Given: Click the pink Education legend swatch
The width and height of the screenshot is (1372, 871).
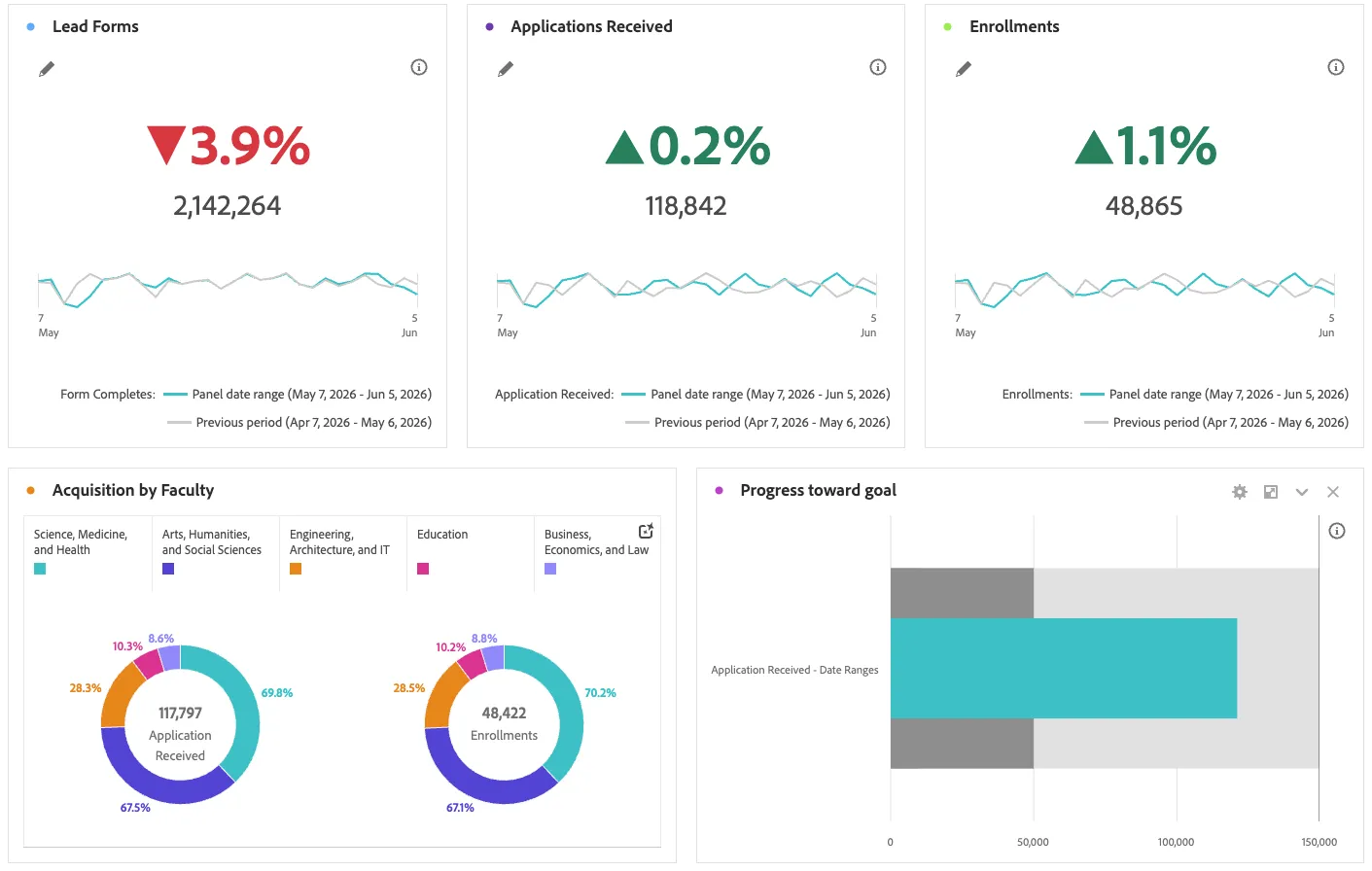Looking at the screenshot, I should (423, 569).
